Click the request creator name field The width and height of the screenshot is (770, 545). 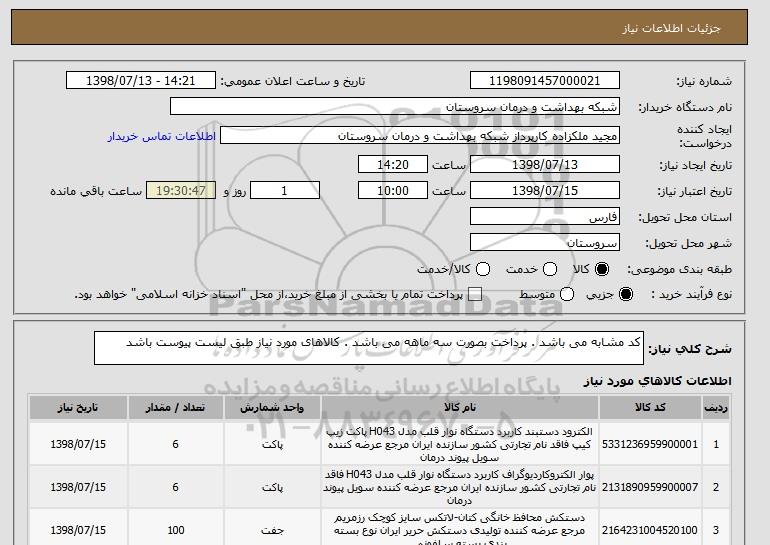pos(420,136)
